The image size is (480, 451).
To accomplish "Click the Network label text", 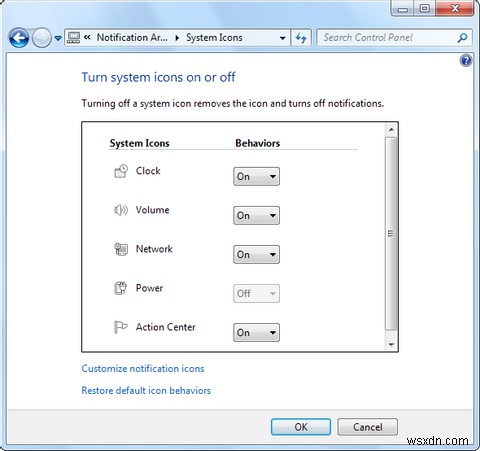I will (154, 249).
